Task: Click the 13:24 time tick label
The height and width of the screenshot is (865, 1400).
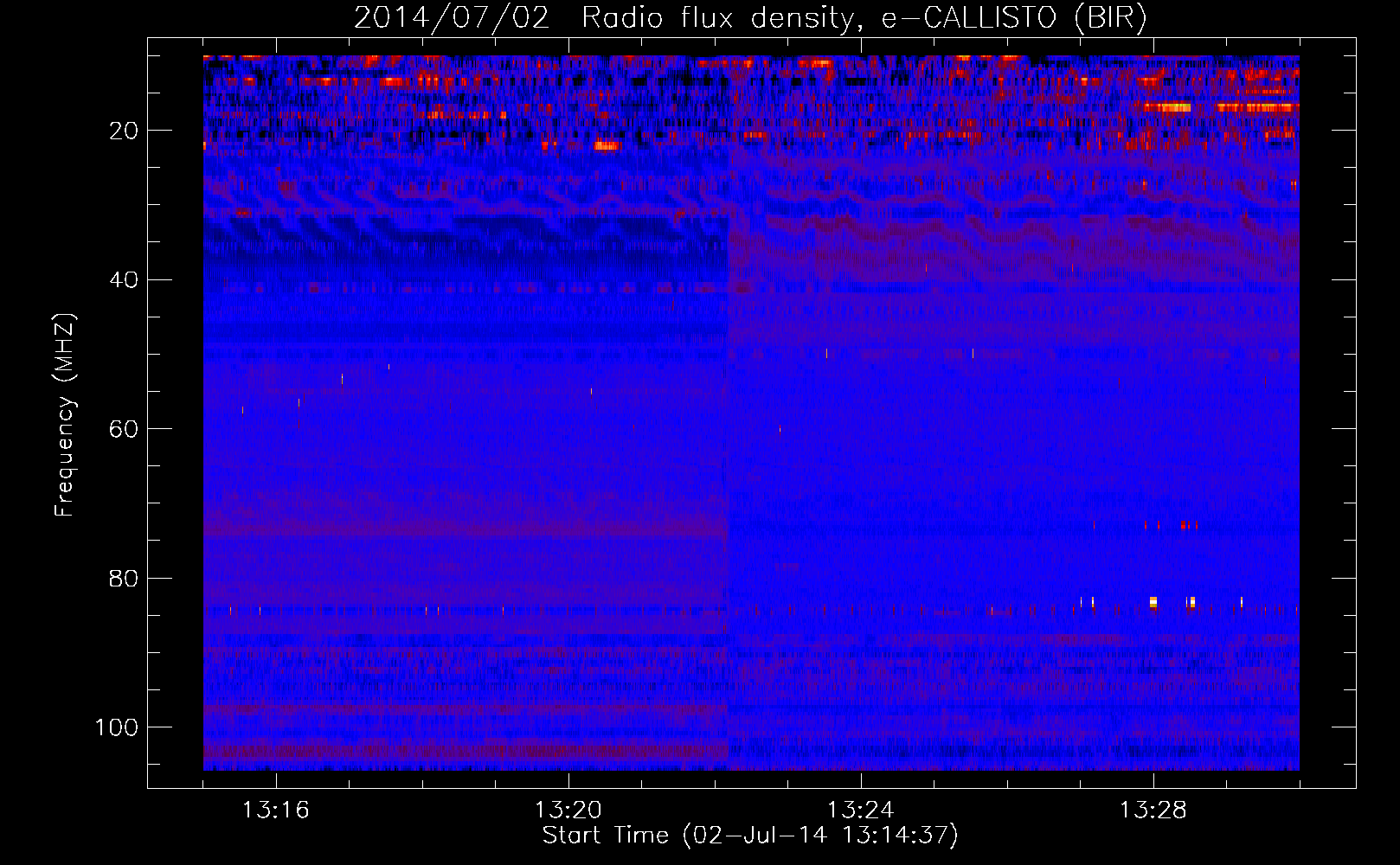Action: tap(861, 810)
